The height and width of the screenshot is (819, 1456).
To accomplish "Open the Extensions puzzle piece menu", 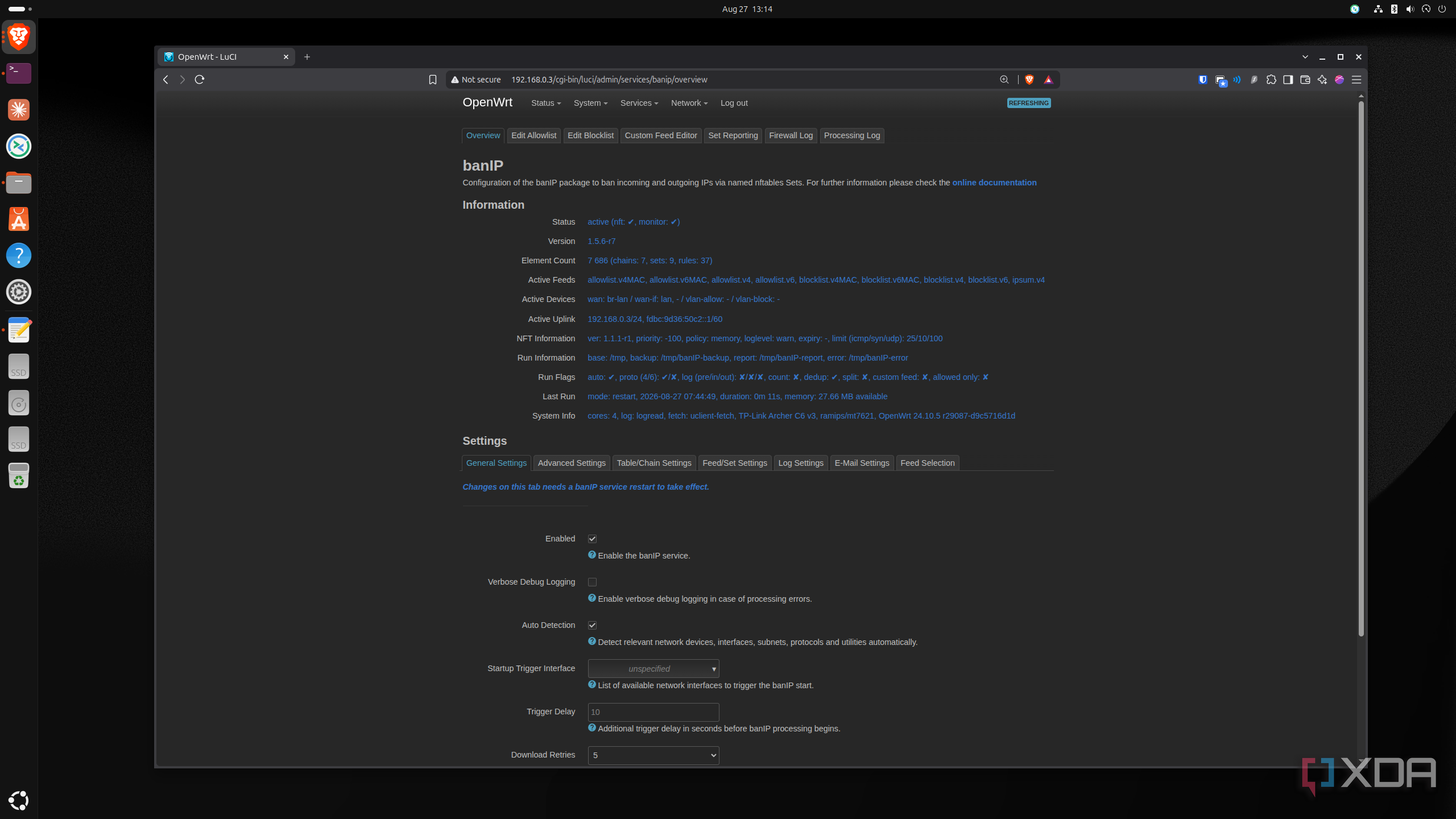I will (1271, 80).
